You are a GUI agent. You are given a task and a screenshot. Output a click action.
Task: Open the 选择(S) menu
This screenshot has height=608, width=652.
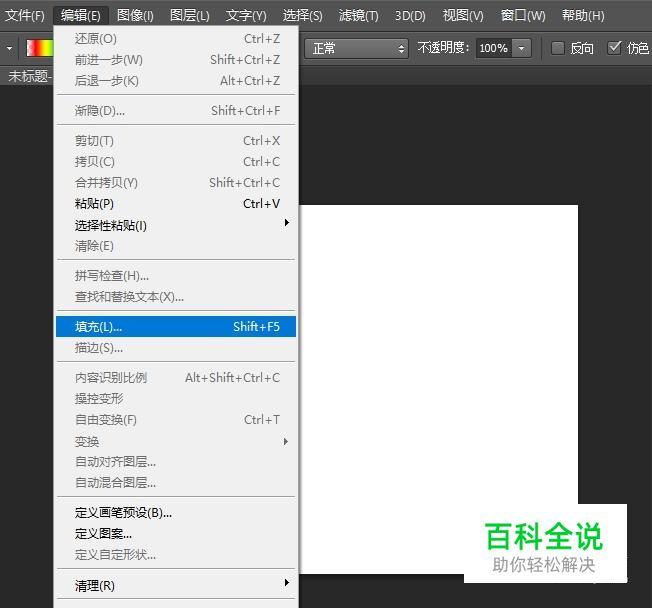tap(302, 16)
